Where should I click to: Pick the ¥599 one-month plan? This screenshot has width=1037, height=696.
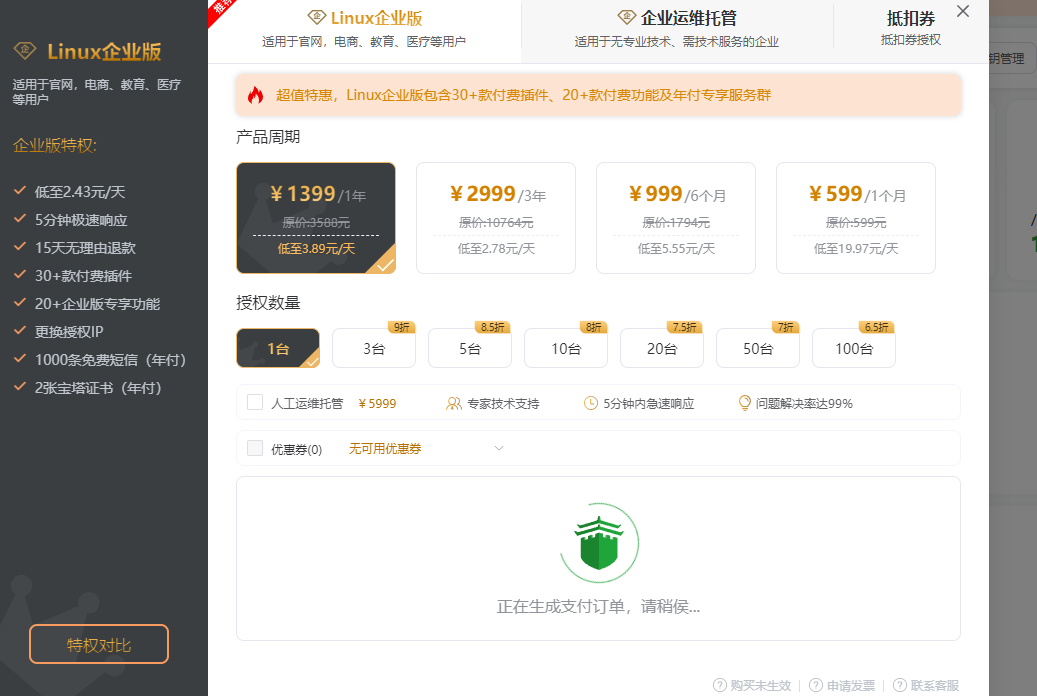click(x=855, y=217)
